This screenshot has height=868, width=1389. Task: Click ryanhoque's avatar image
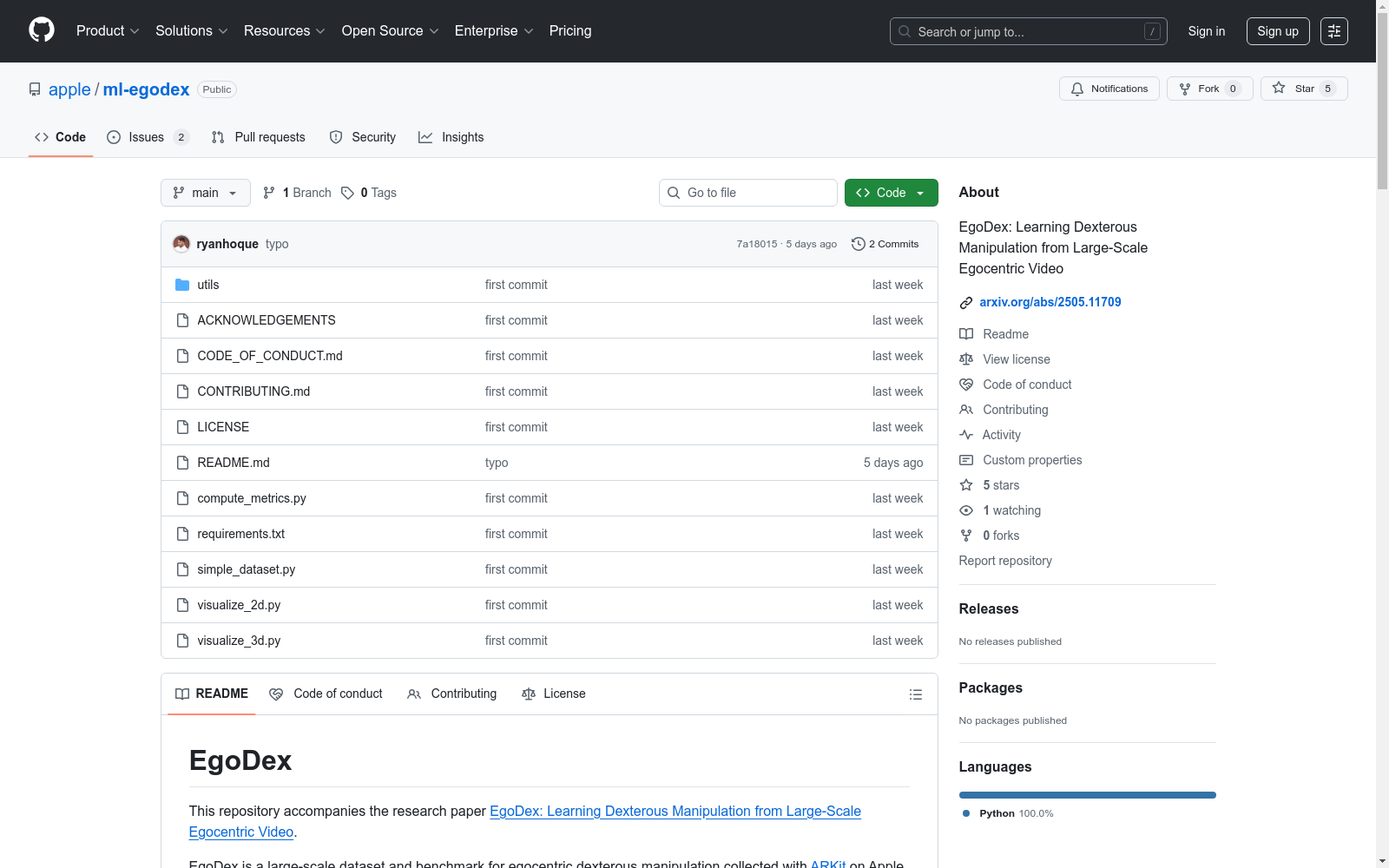click(x=181, y=244)
